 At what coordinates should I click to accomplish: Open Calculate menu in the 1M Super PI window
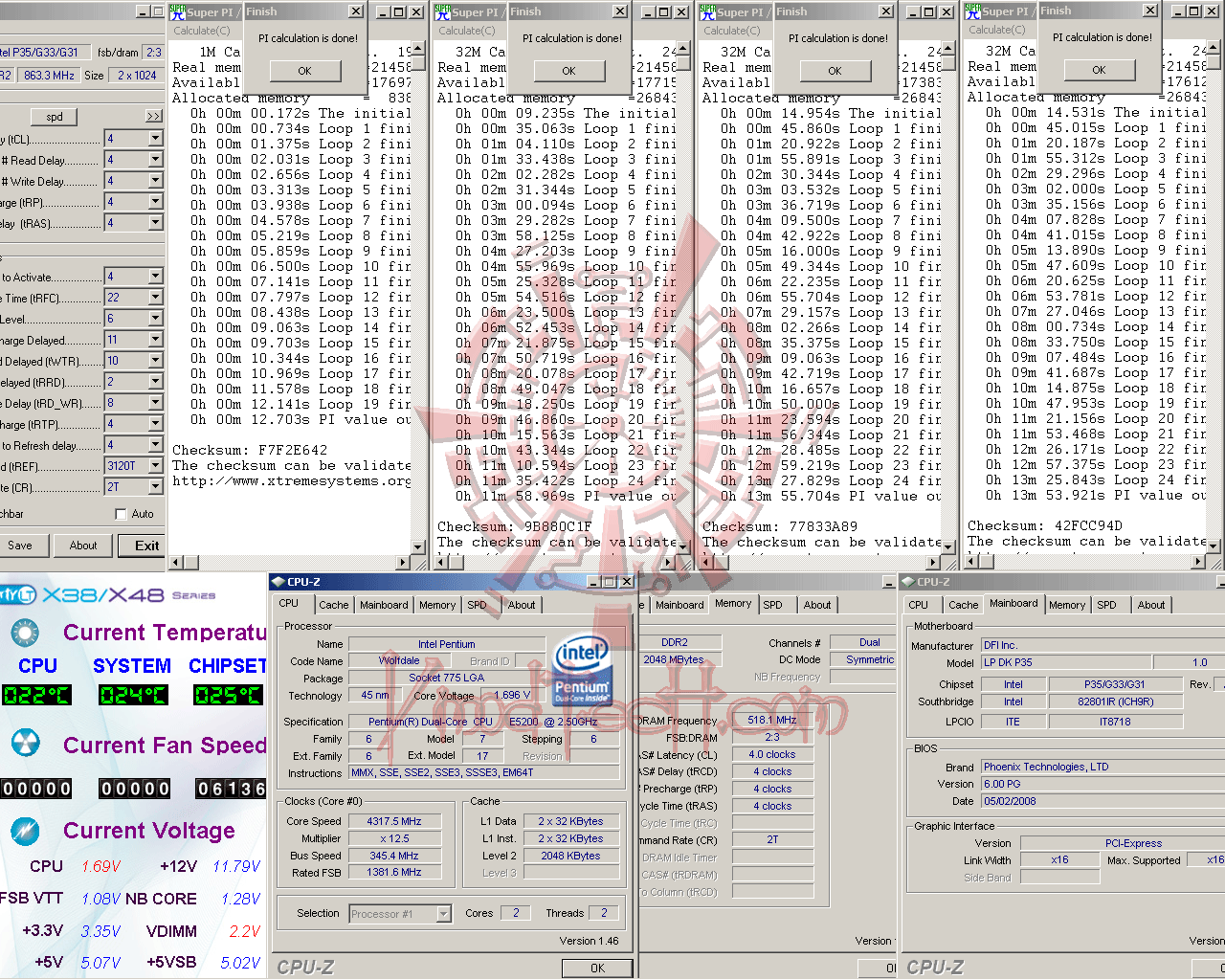201,31
